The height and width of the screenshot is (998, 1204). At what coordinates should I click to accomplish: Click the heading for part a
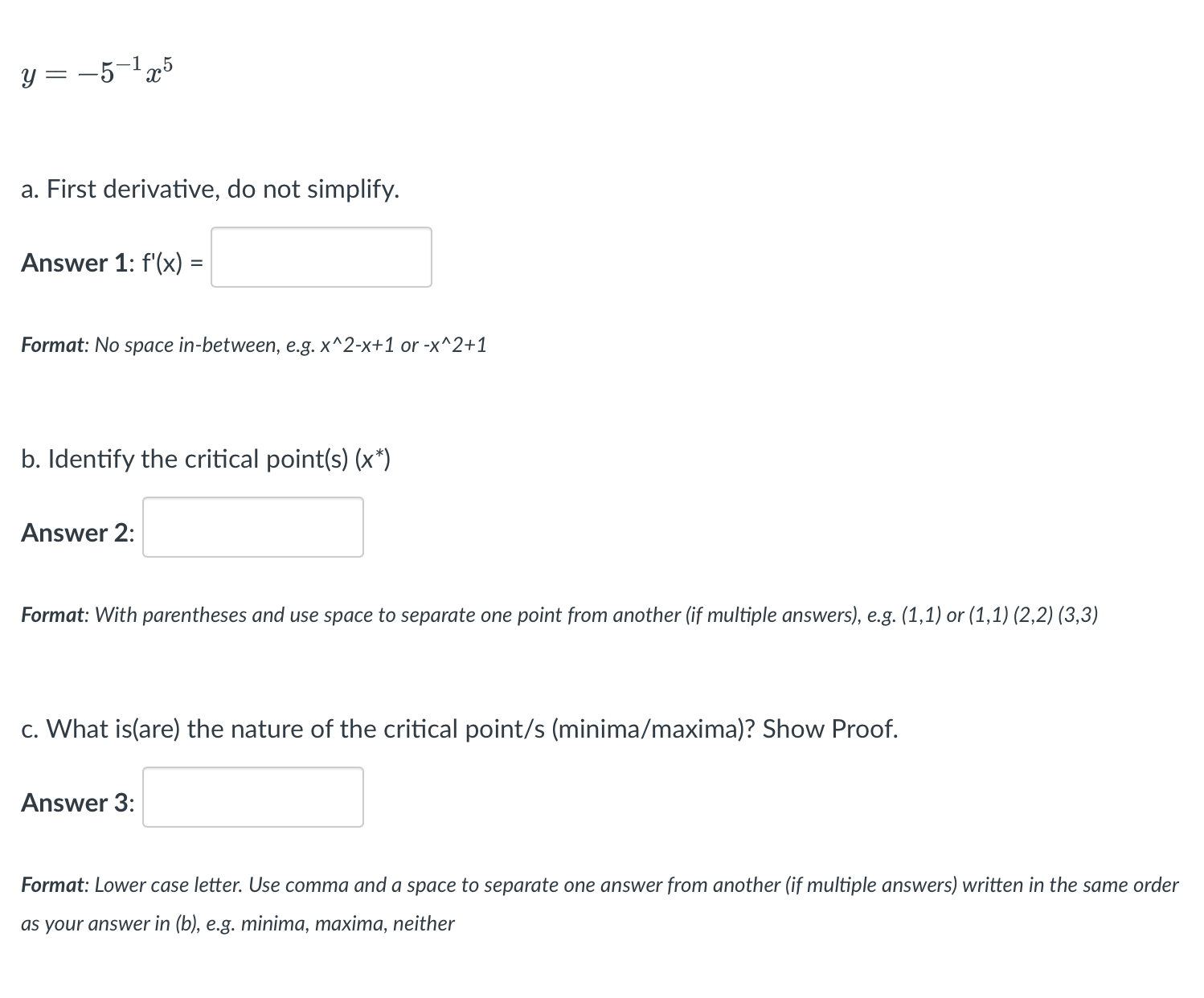coord(210,190)
